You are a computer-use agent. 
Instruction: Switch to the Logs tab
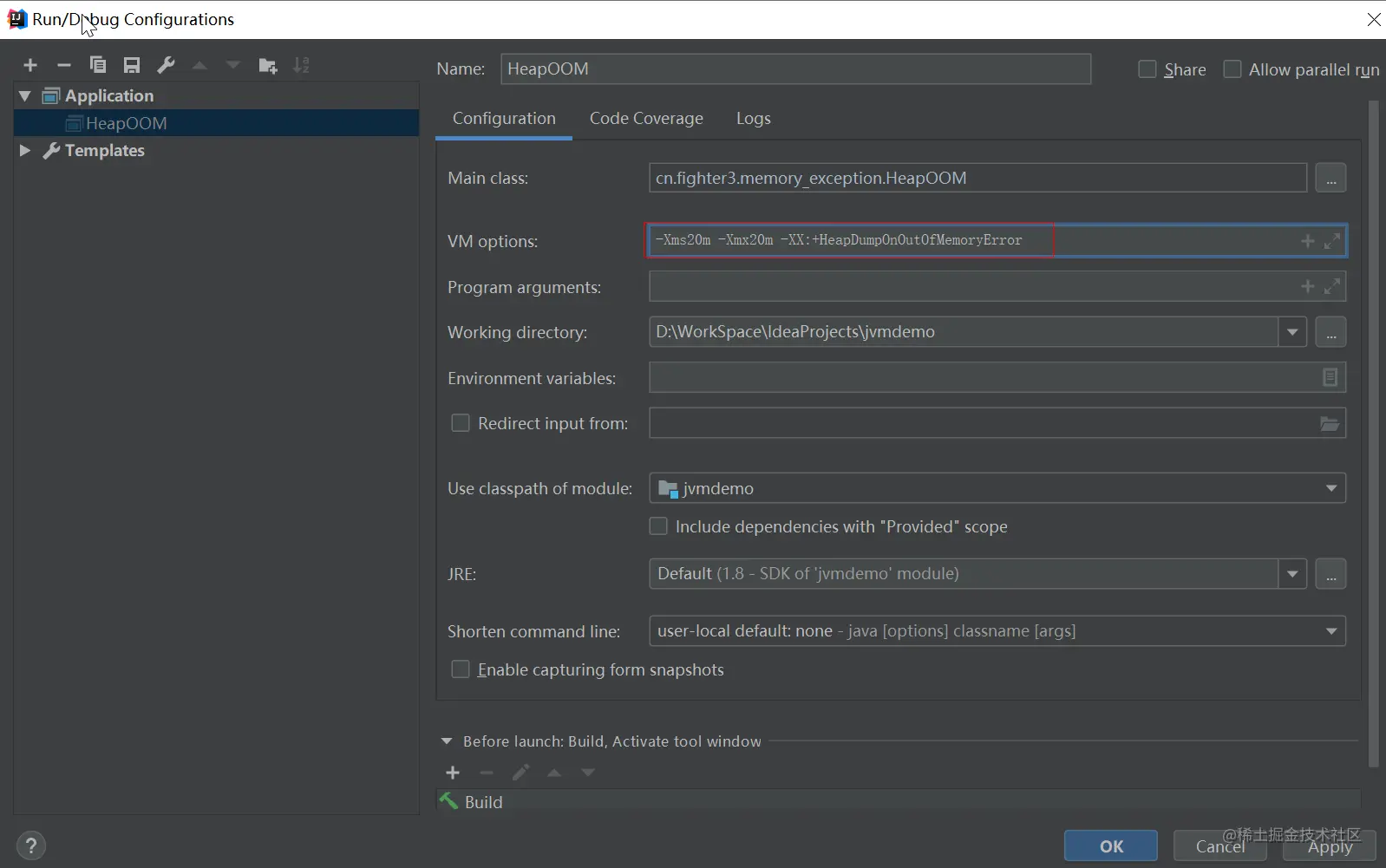pos(753,119)
